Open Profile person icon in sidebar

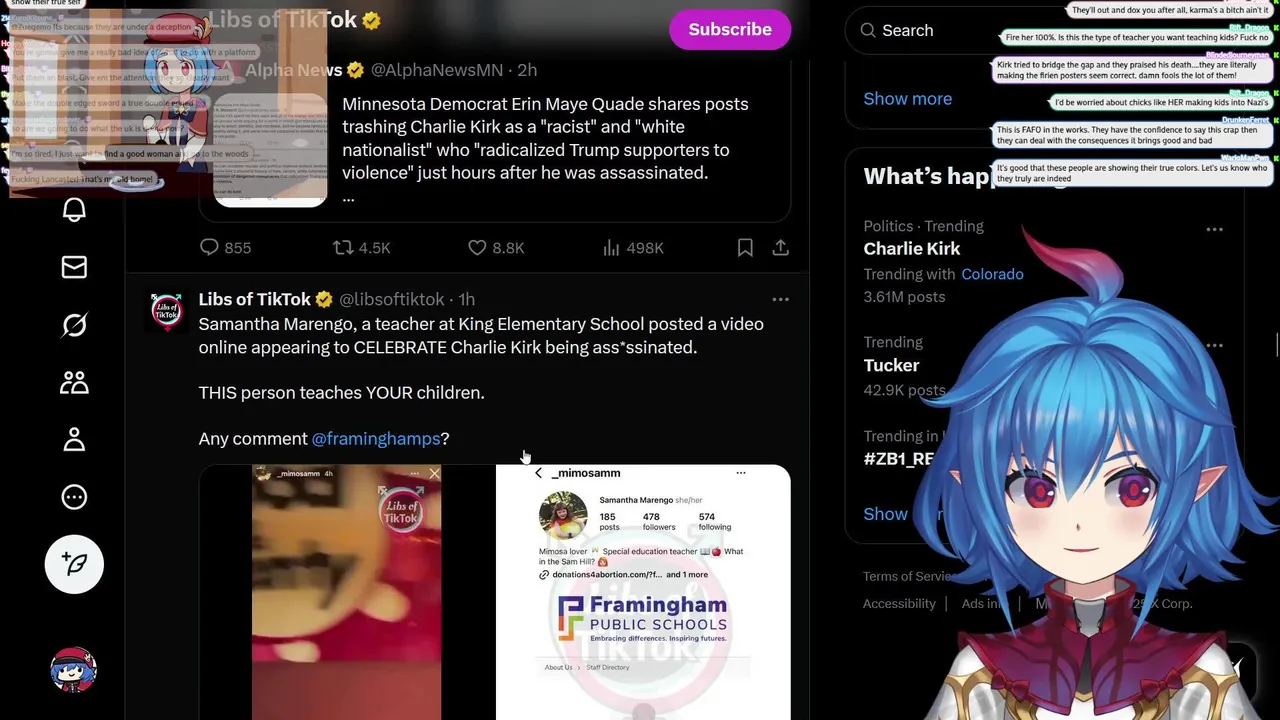[74, 440]
